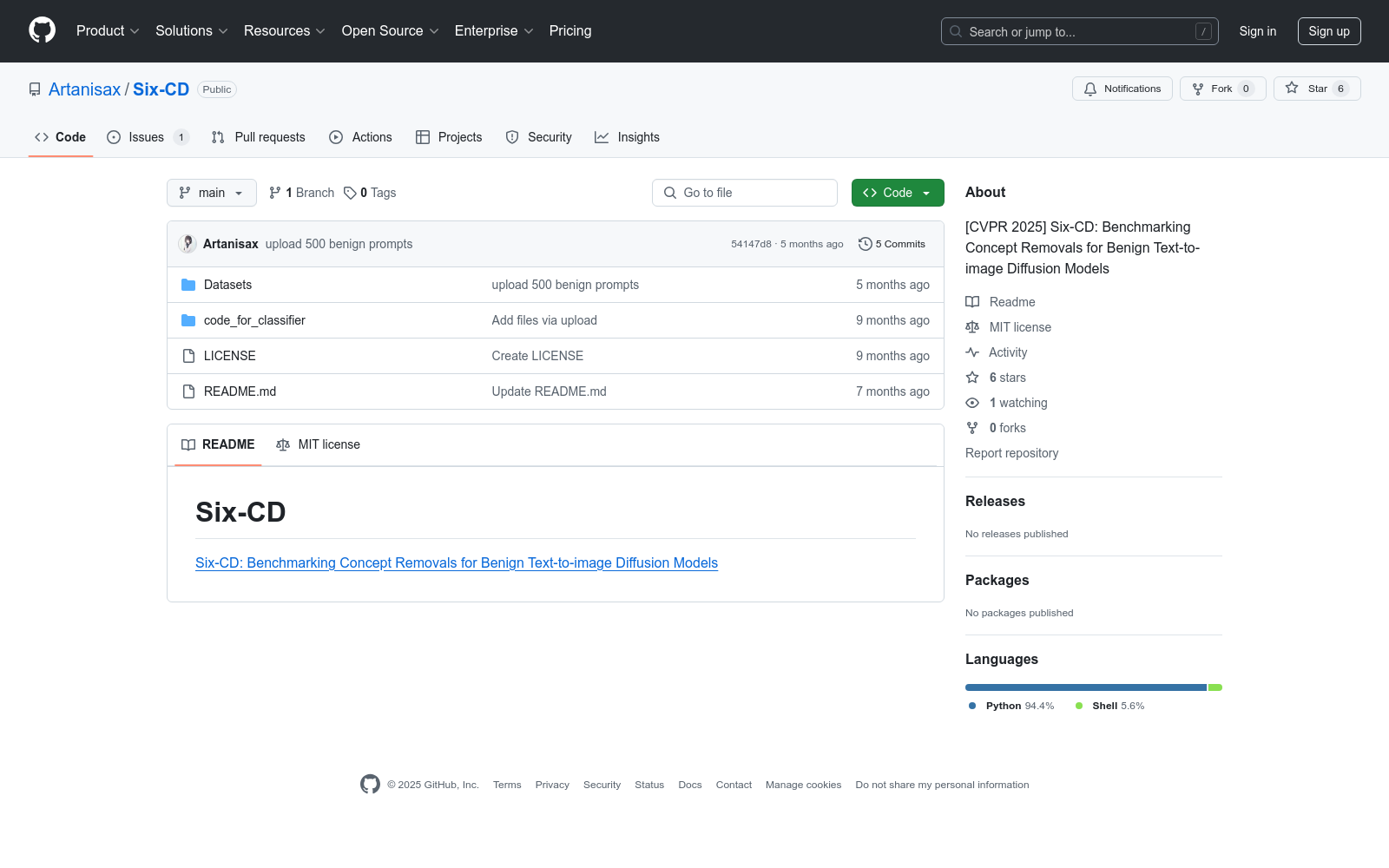Click the Artanisax avatar in commit row
The height and width of the screenshot is (868, 1389).
tap(188, 244)
